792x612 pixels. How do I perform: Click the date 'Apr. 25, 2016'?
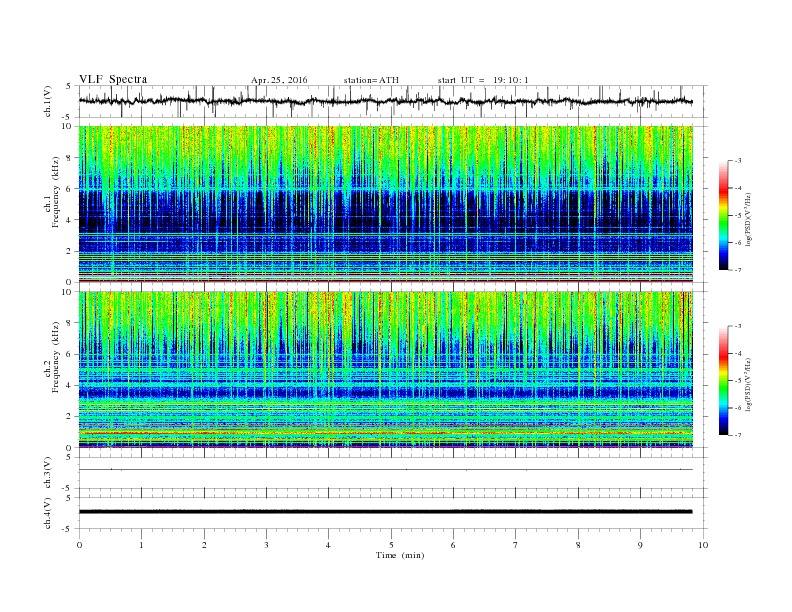[279, 80]
